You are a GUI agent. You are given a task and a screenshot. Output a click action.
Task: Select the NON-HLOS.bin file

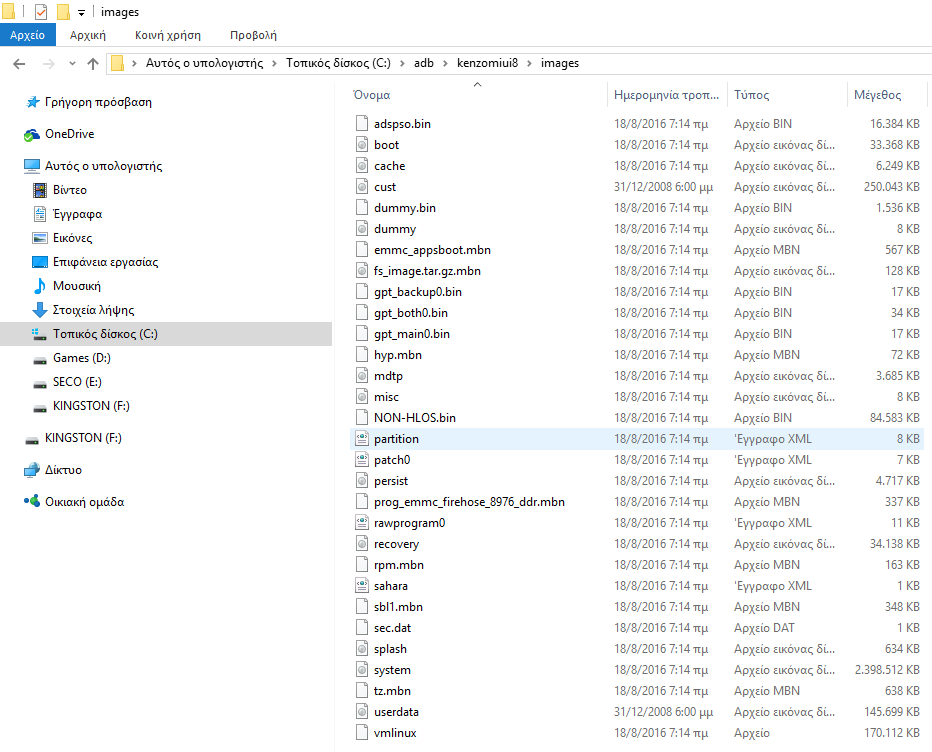[x=414, y=418]
